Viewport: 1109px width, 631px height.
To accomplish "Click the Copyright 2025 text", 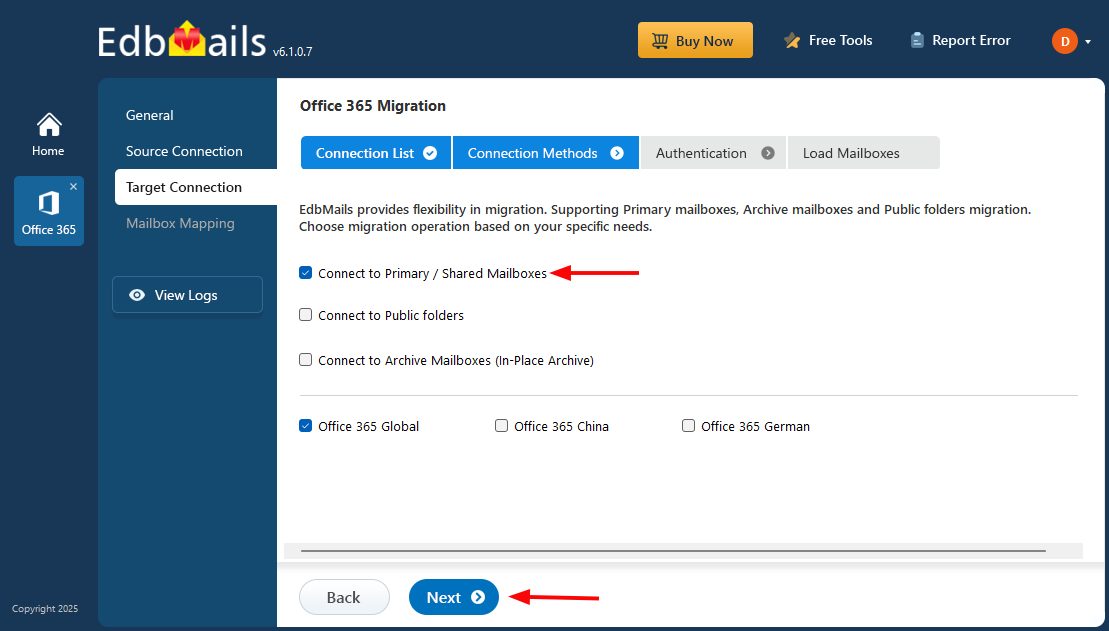I will (45, 608).
